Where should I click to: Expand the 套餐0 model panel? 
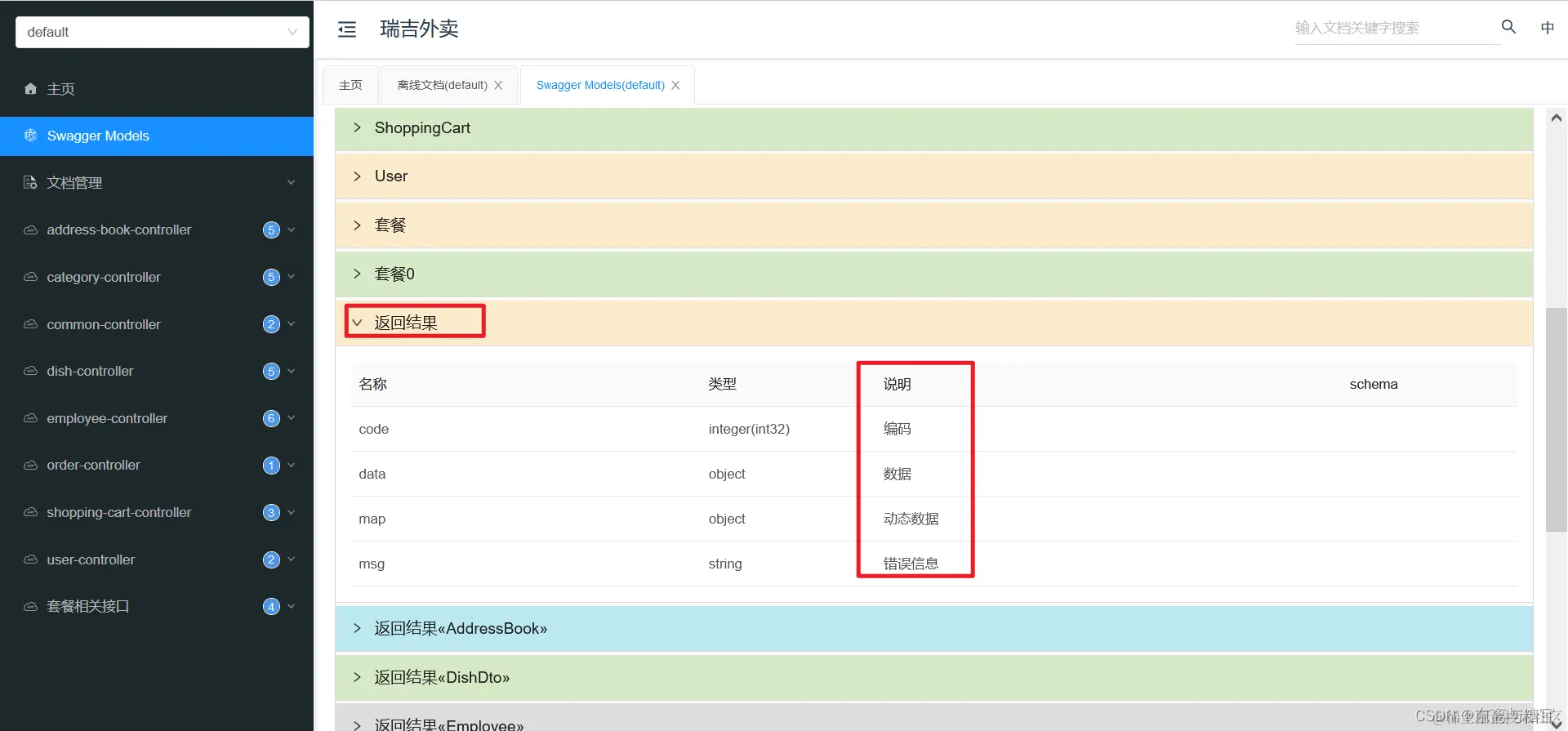(933, 274)
